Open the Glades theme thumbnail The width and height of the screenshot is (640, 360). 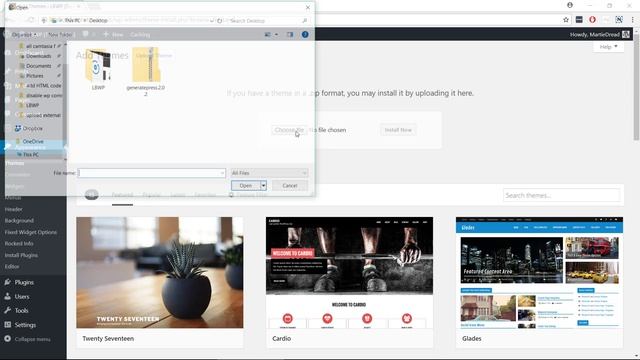(x=539, y=272)
